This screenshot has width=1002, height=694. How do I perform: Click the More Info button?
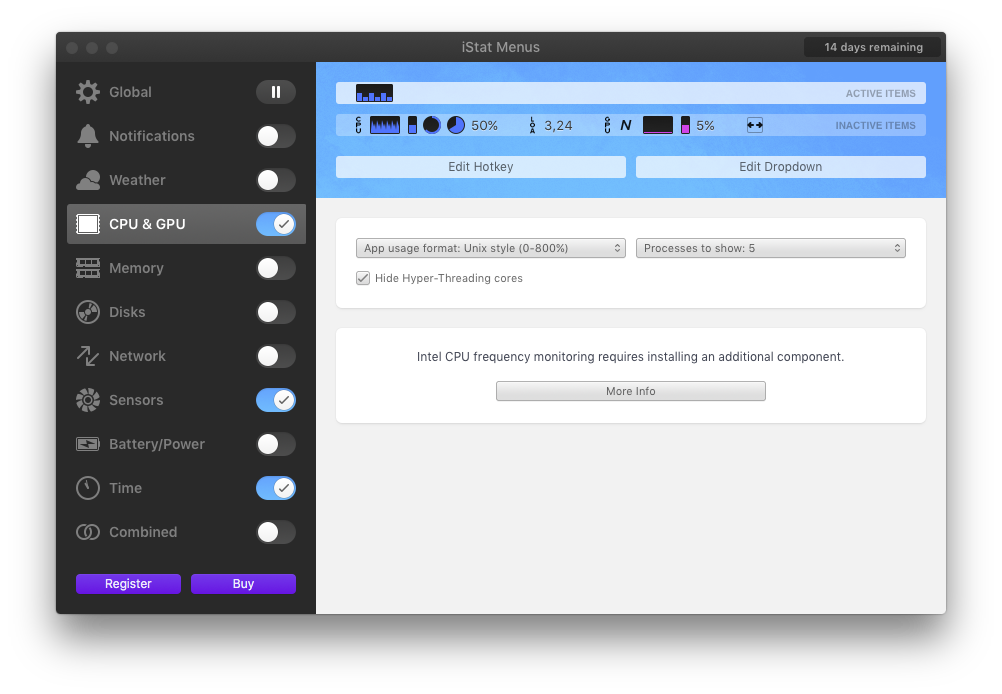coord(631,391)
